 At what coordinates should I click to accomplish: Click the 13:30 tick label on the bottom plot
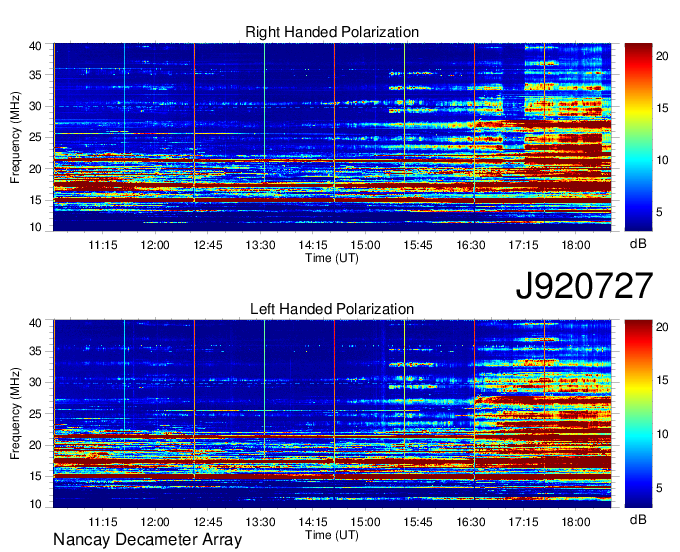(x=260, y=522)
